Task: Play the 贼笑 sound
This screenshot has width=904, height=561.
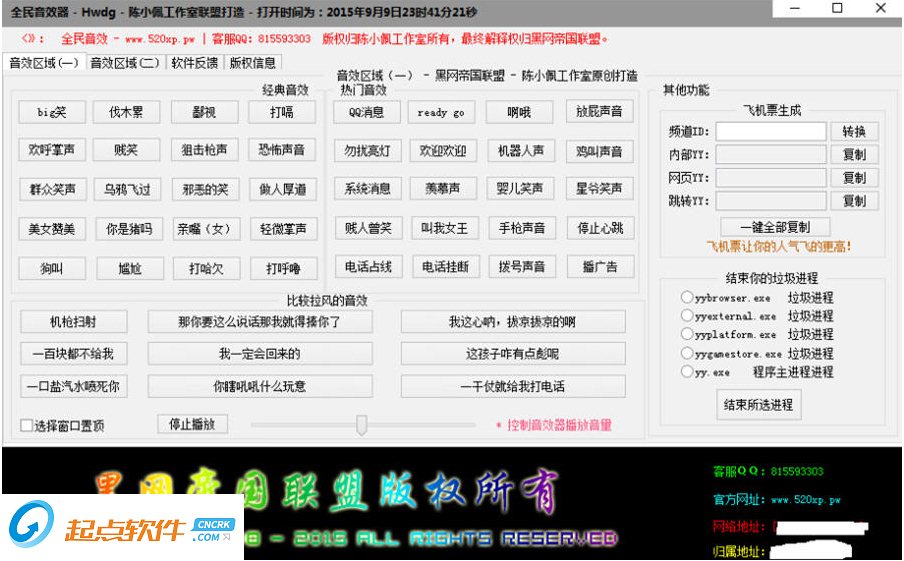Action: click(x=126, y=150)
